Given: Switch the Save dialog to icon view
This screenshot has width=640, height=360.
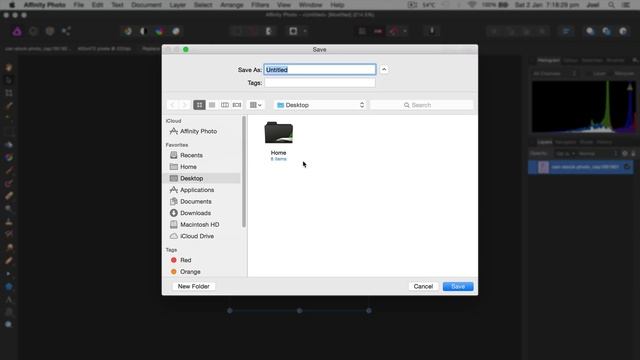Looking at the screenshot, I should point(199,105).
